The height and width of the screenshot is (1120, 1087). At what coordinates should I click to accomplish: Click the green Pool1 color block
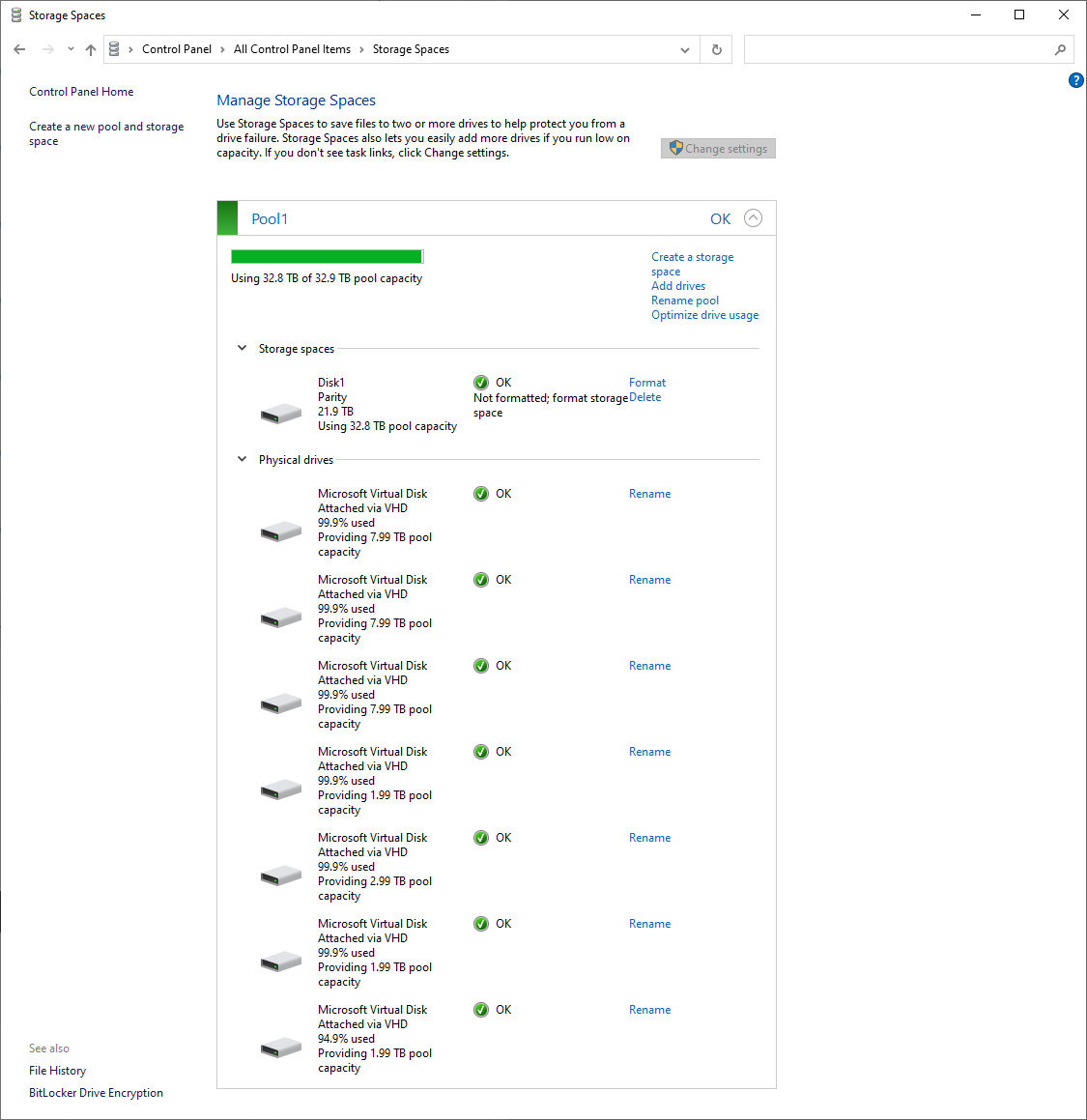[227, 217]
